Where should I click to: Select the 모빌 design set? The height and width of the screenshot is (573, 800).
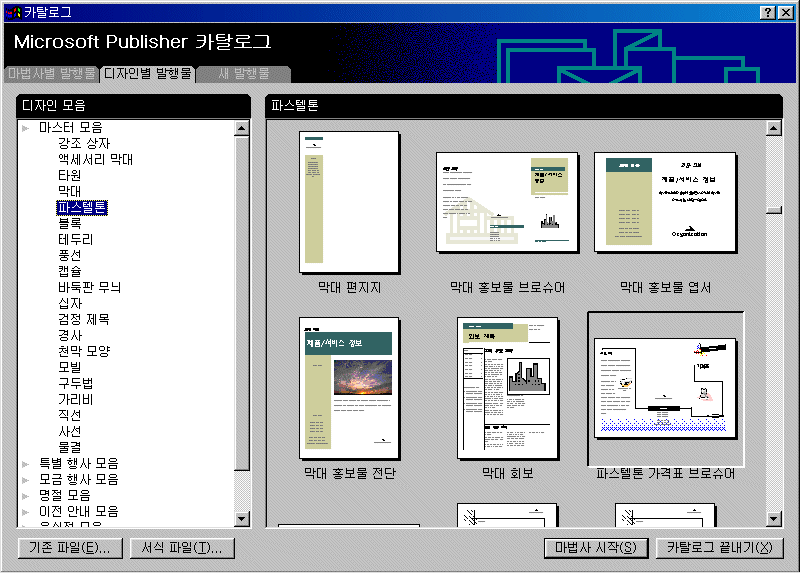coord(69,367)
